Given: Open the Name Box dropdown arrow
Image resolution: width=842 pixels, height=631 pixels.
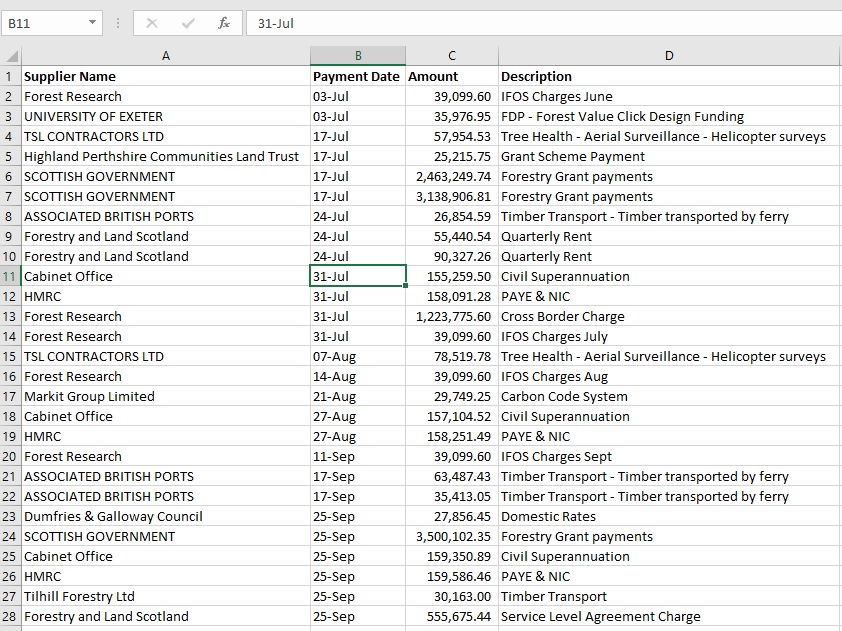Looking at the screenshot, I should tap(93, 23).
